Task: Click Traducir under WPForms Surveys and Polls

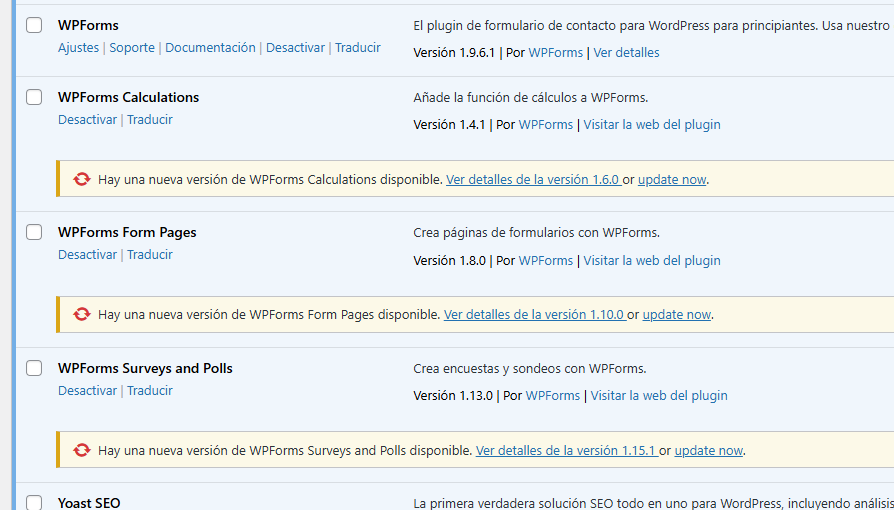Action: 149,390
